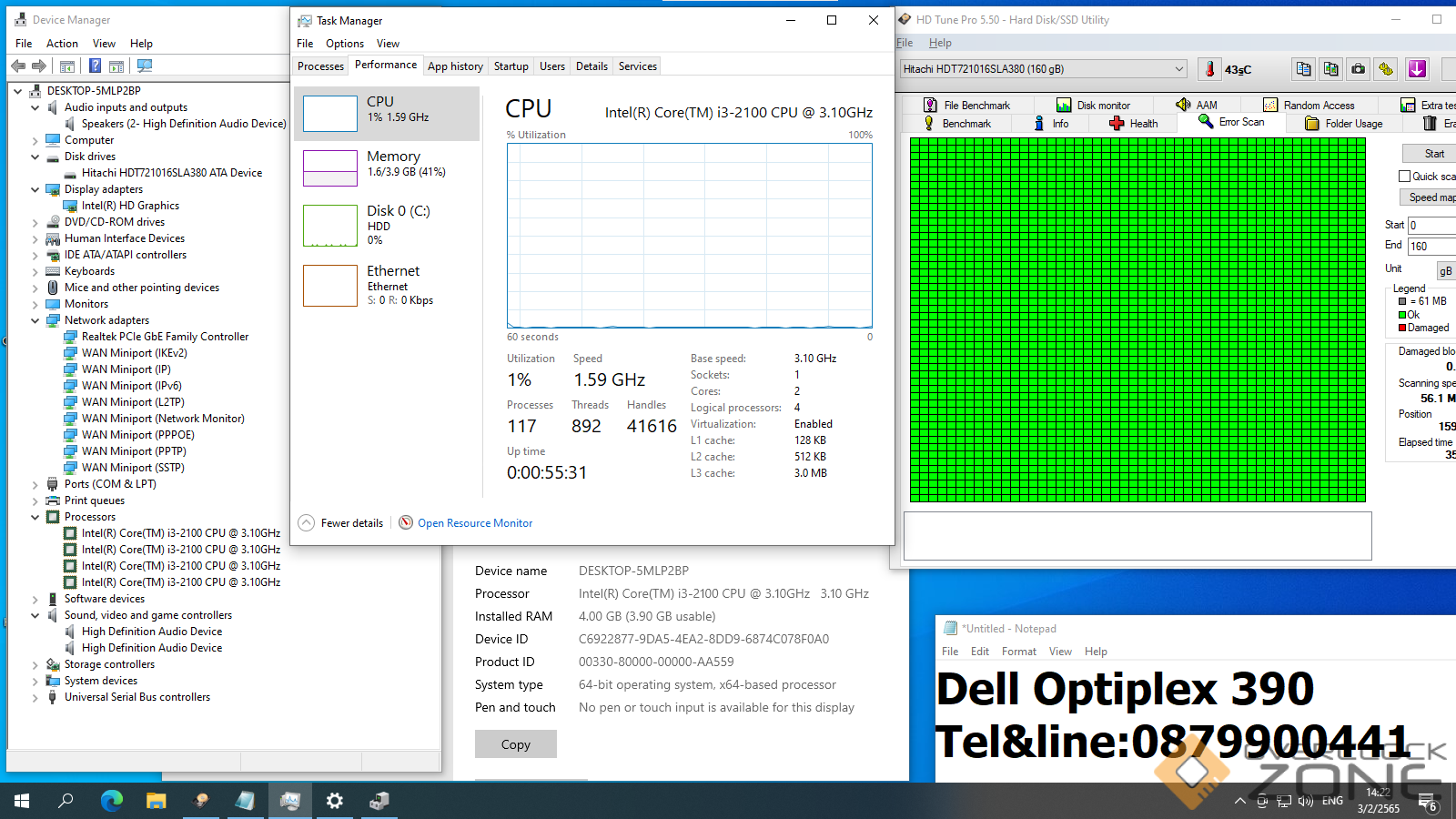Open the Health tab in HD Tune
This screenshot has width=1456, height=819.
click(x=1134, y=124)
